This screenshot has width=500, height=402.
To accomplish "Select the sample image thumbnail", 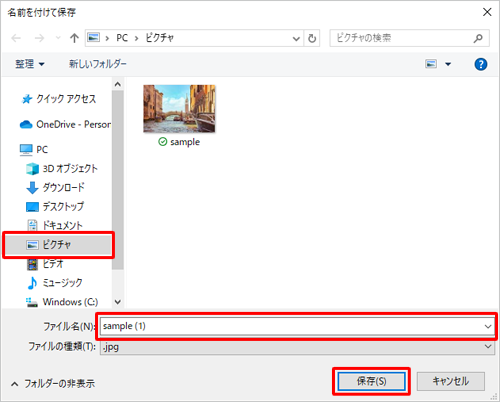I will [x=179, y=109].
